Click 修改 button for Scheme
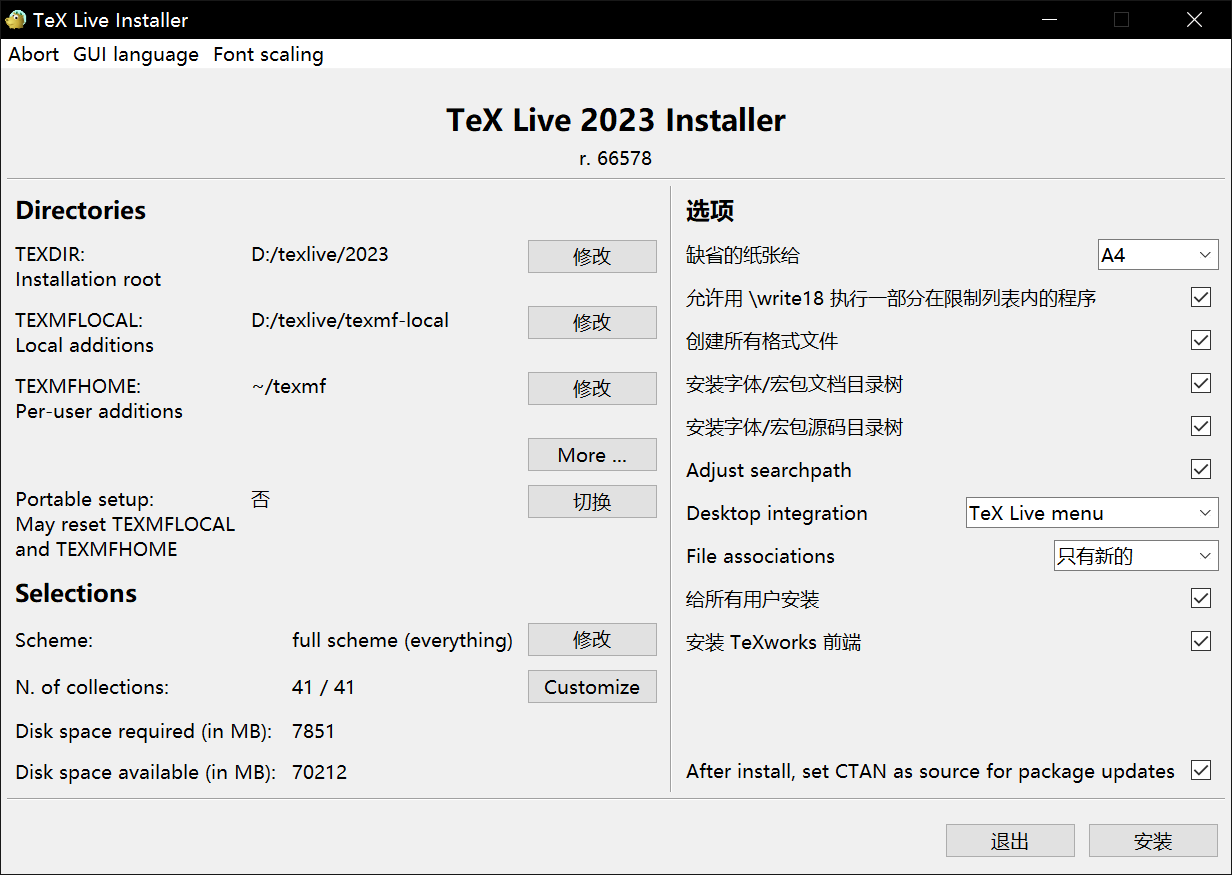1232x875 pixels. 592,639
